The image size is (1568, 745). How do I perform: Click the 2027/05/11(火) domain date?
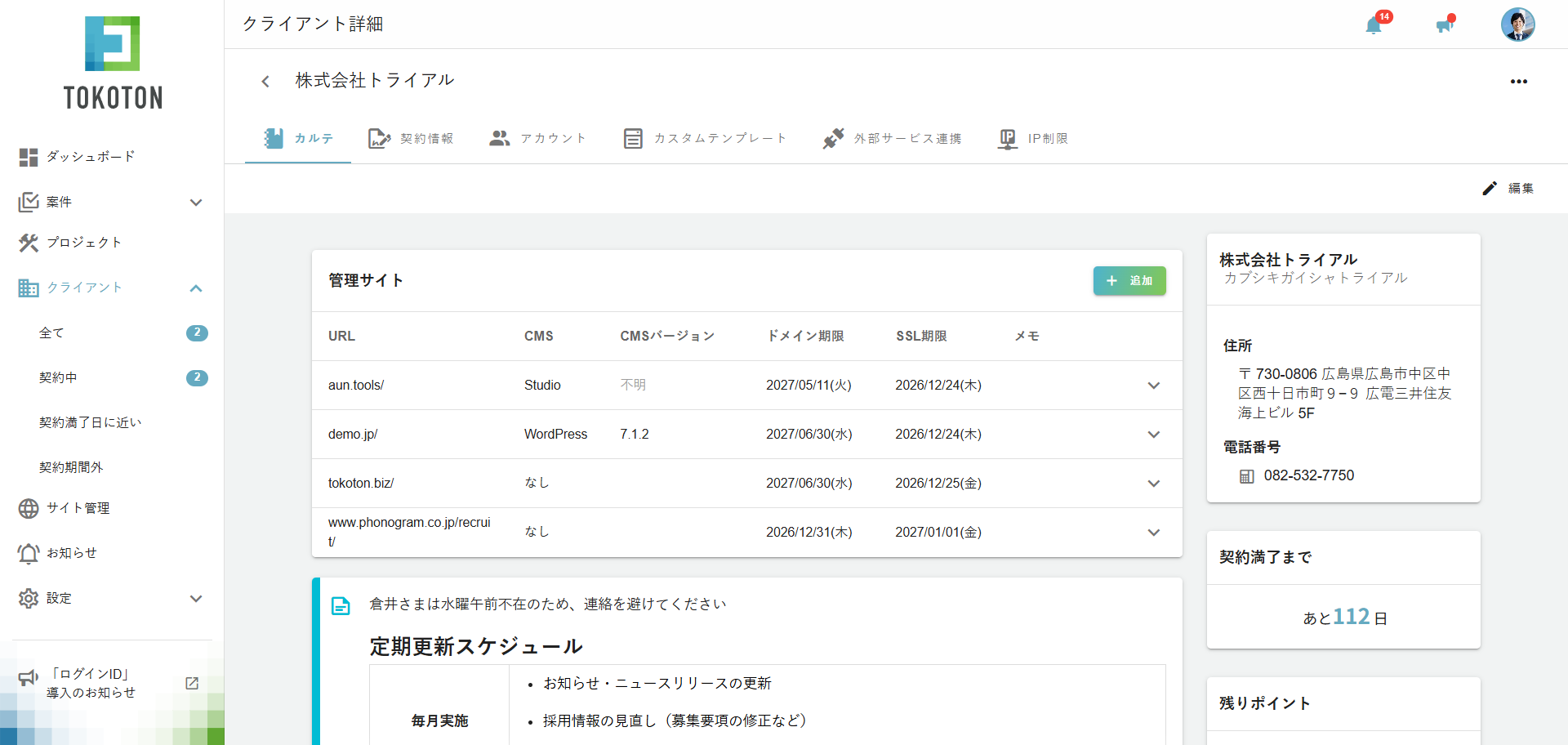tap(808, 386)
